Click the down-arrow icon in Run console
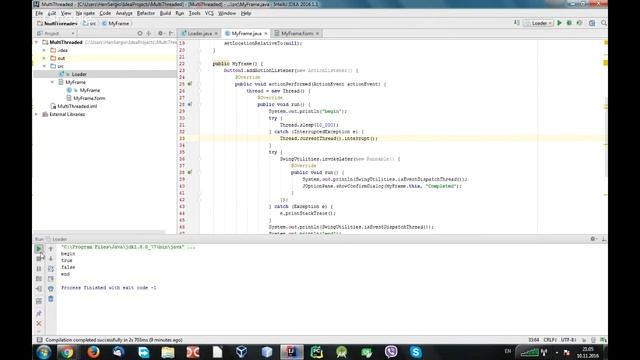640x360 pixels. click(51, 259)
